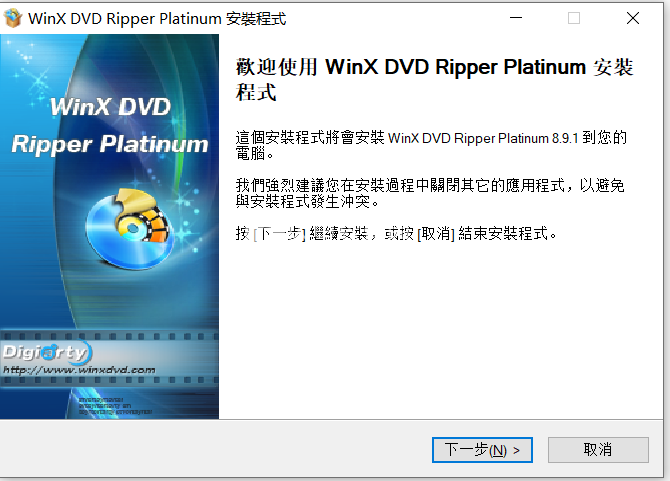Close the installer window
This screenshot has width=670, height=481.
click(633, 18)
